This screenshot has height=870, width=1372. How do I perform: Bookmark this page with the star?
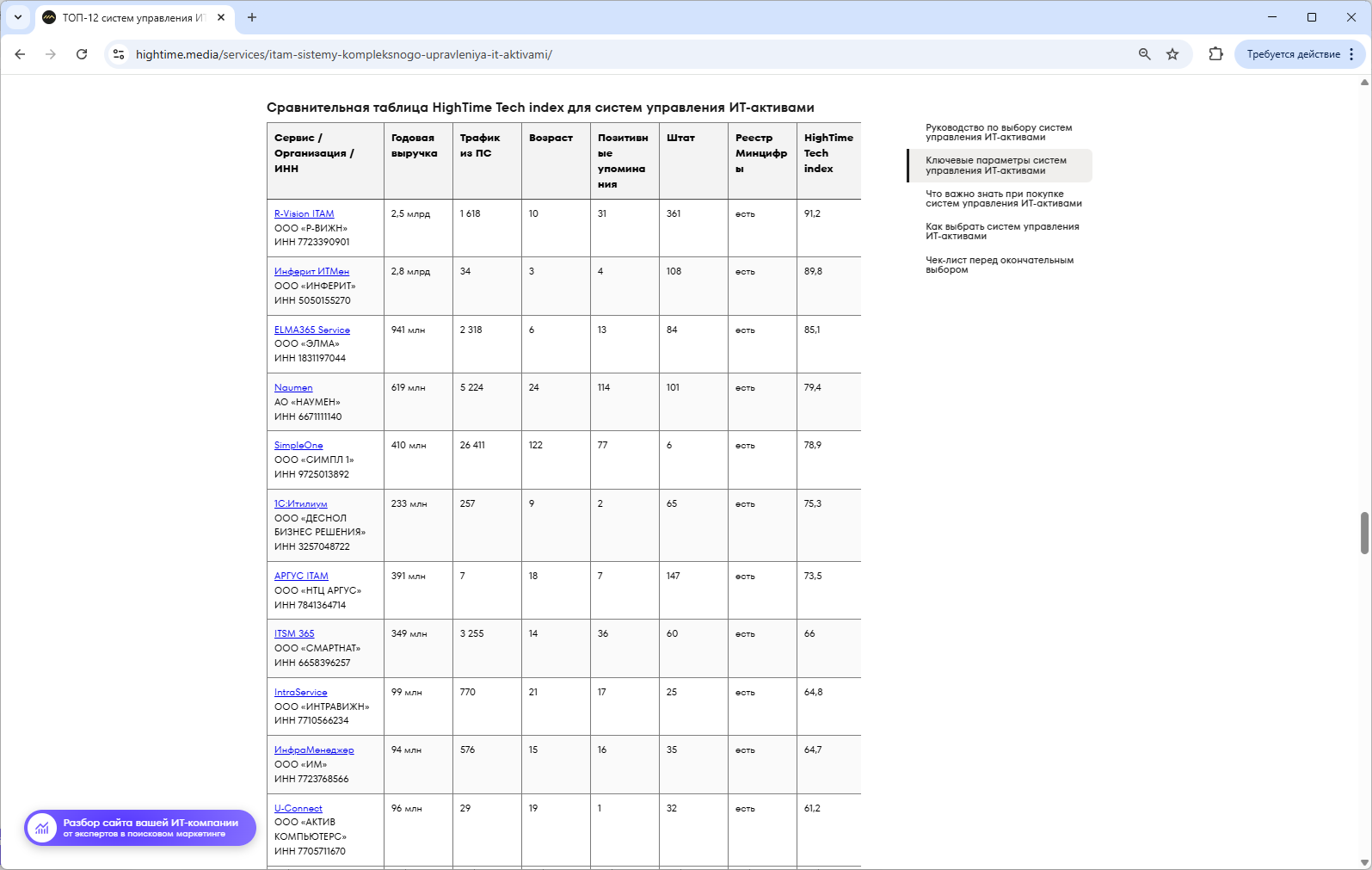[1172, 54]
